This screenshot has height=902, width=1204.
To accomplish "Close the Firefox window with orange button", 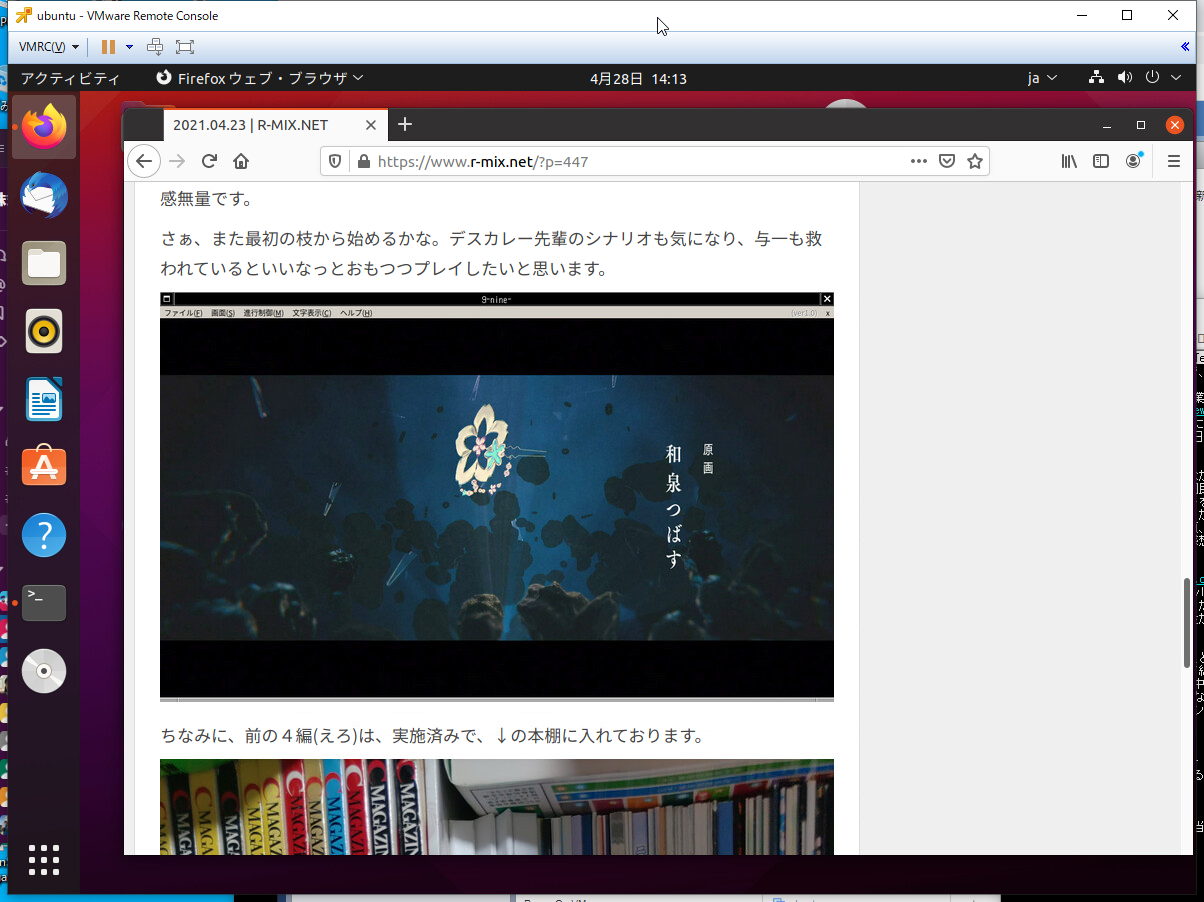I will (1175, 125).
